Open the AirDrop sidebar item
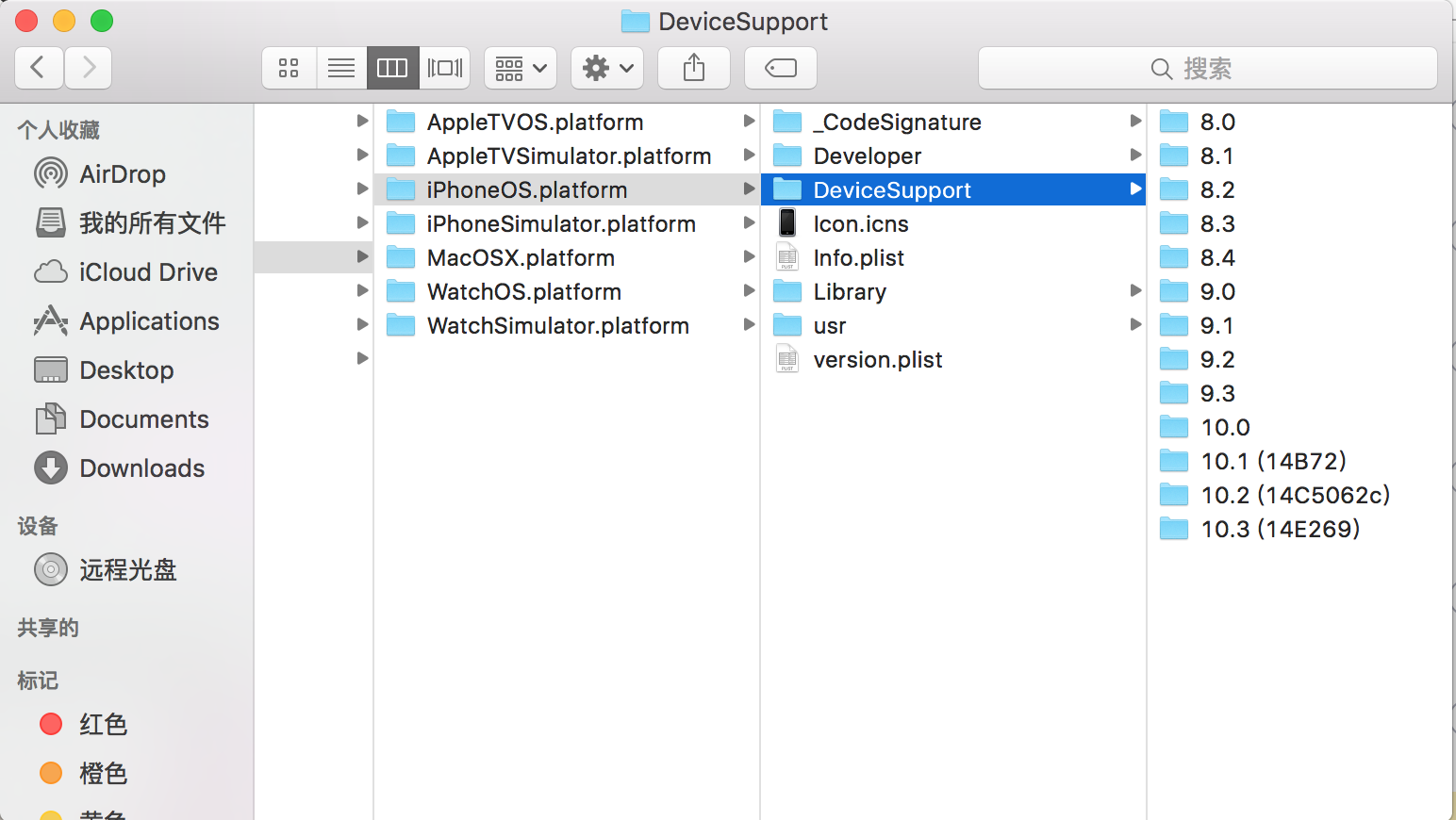The width and height of the screenshot is (1456, 820). 122,173
